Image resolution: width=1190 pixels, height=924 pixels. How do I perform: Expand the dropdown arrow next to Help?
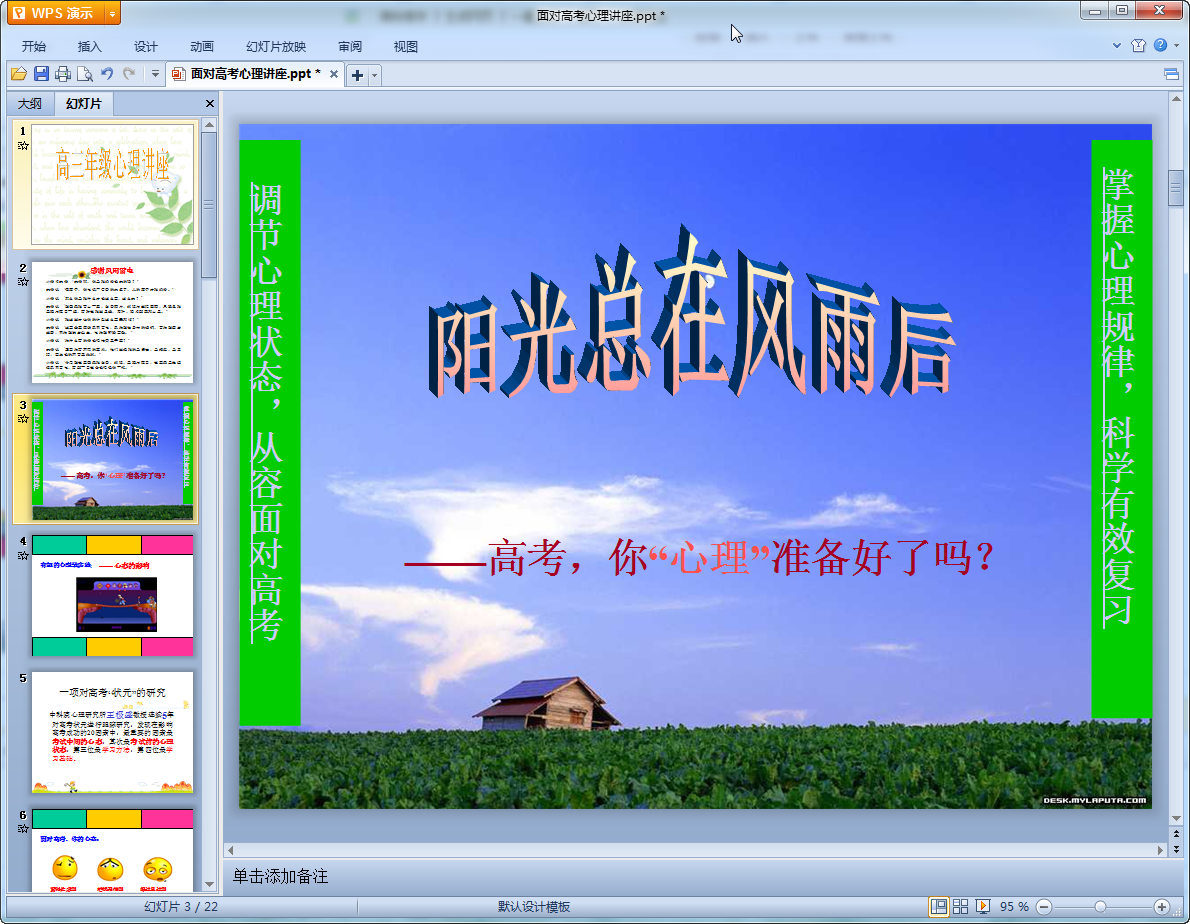coord(1176,46)
